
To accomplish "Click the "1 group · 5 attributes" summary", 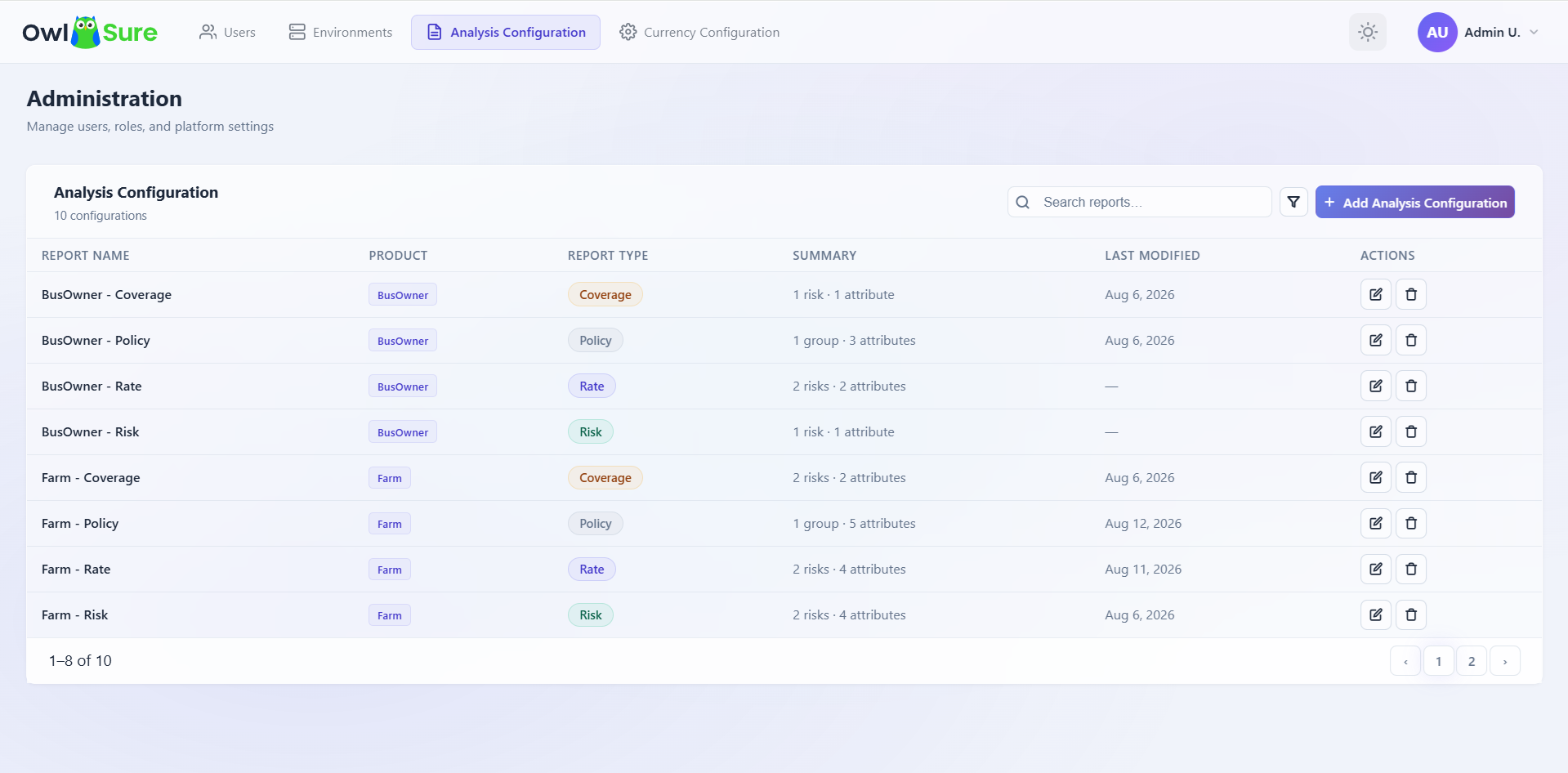I will (854, 523).
